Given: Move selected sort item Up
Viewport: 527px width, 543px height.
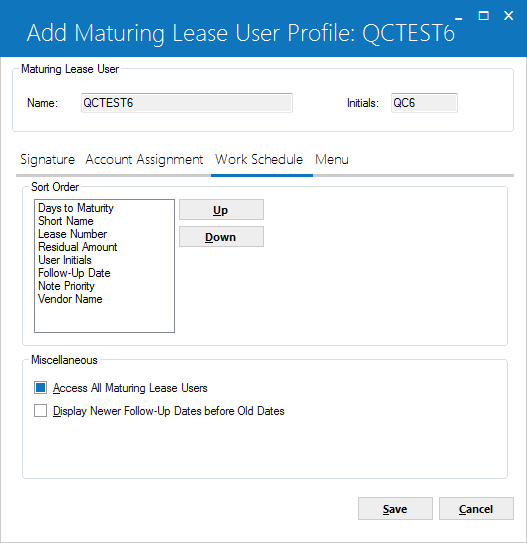Looking at the screenshot, I should [221, 210].
